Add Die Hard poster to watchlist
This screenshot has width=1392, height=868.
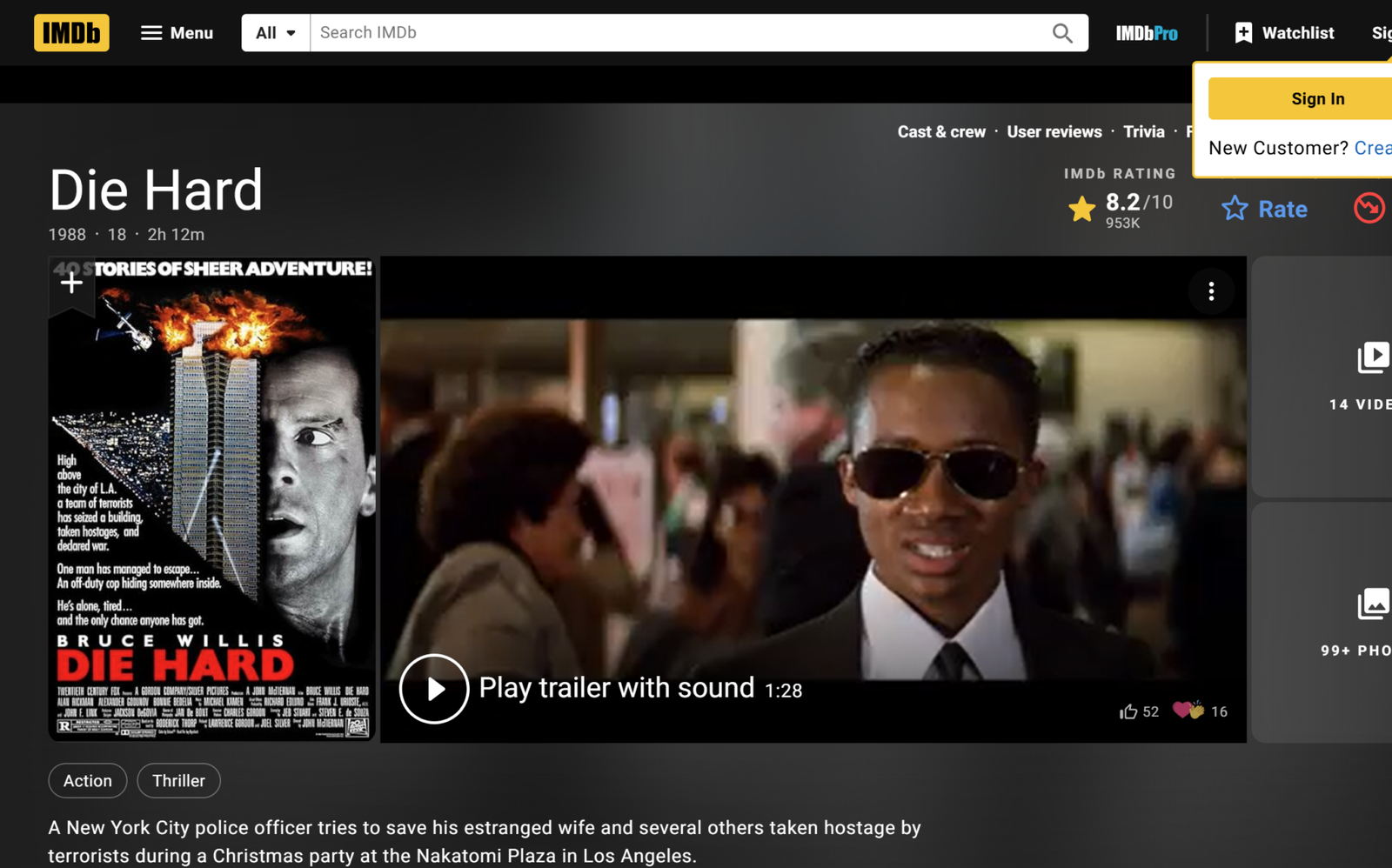click(x=71, y=283)
